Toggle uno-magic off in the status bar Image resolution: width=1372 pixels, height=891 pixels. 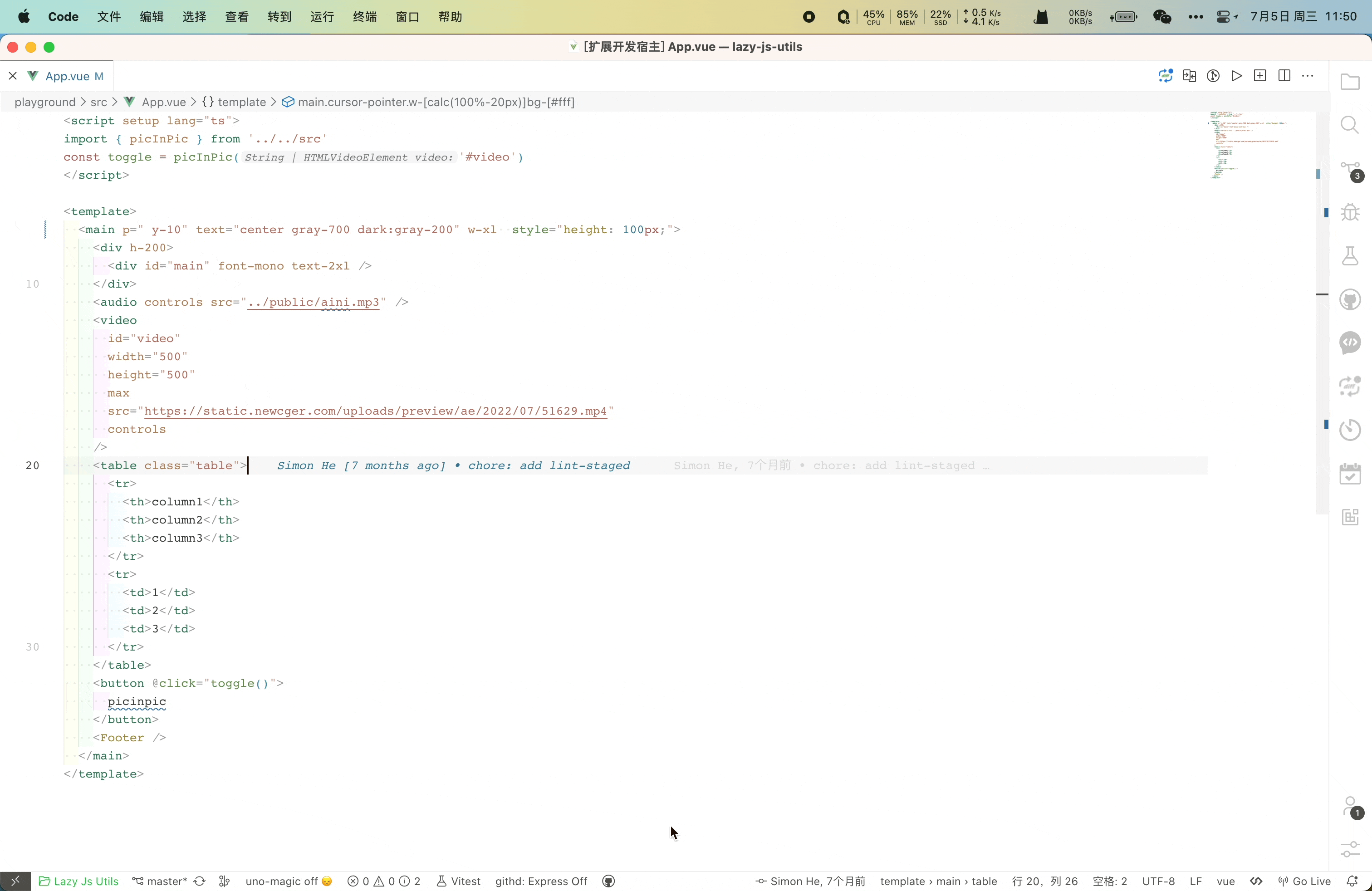point(287,881)
